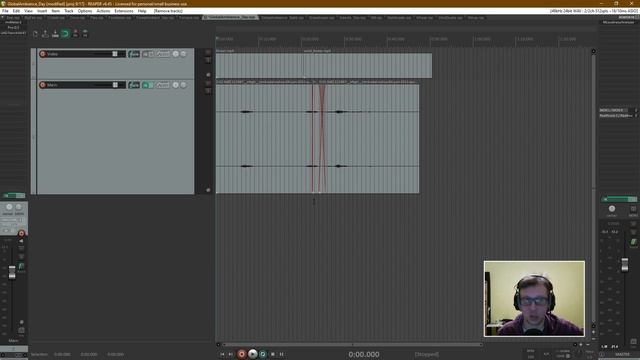Click the master track volume fader
This screenshot has width=640, height=360.
[x=624, y=264]
